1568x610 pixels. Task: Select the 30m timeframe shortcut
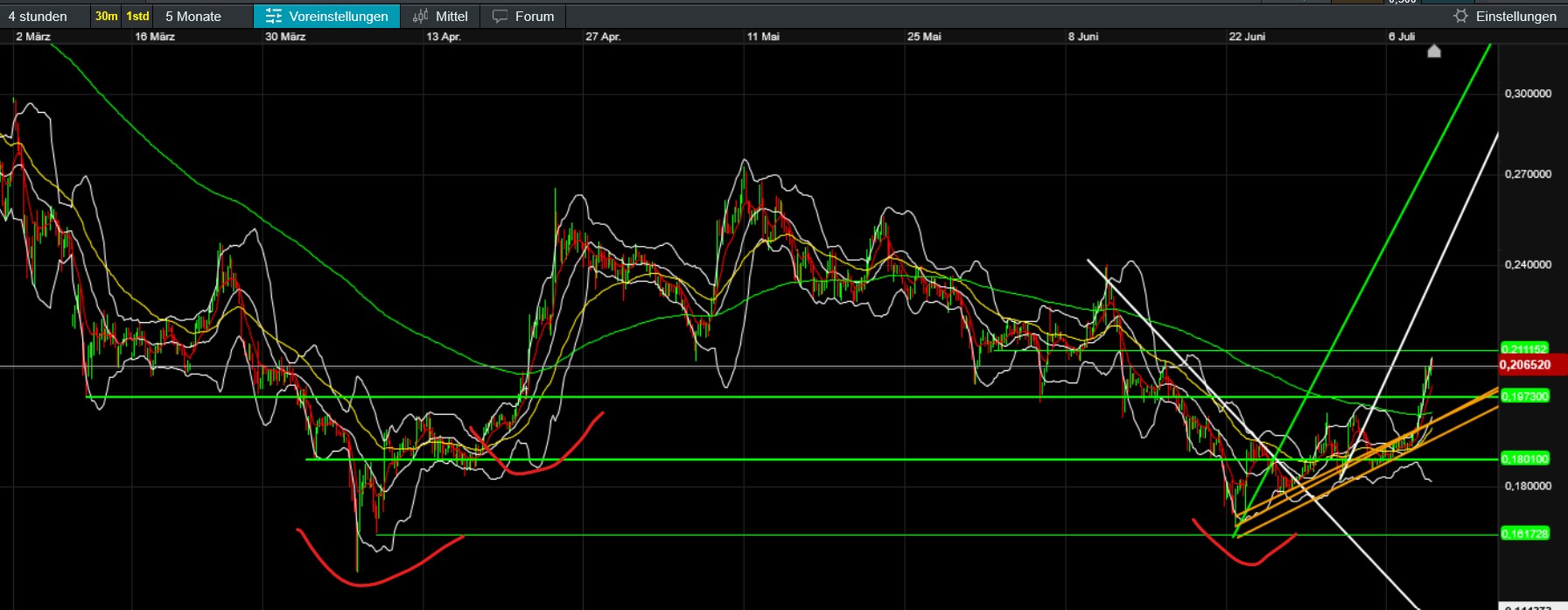point(106,17)
